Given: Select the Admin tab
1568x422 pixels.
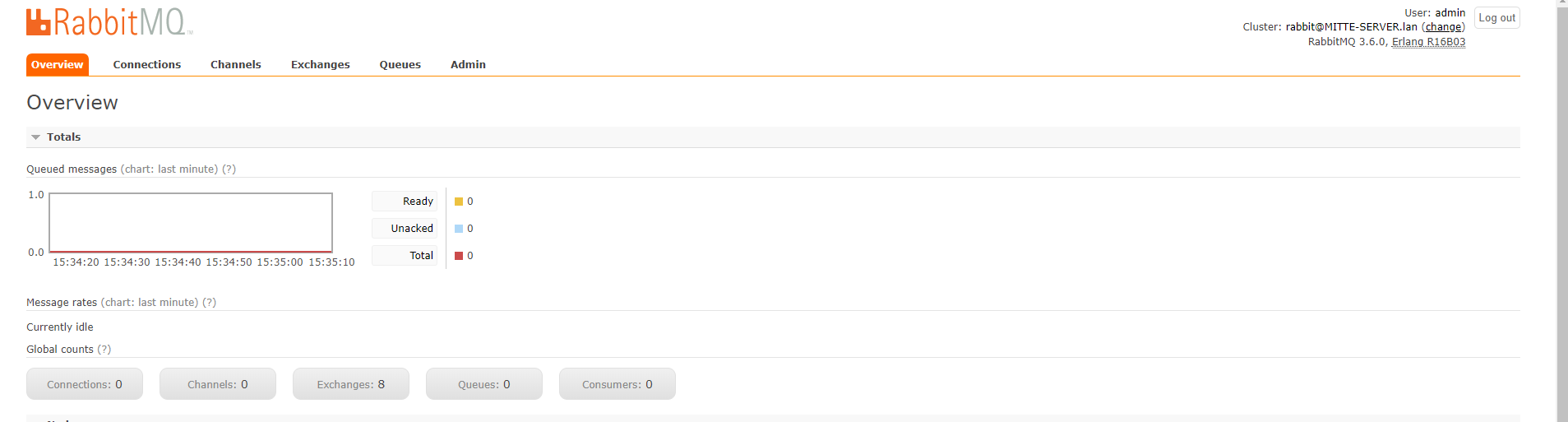Looking at the screenshot, I should 468,65.
